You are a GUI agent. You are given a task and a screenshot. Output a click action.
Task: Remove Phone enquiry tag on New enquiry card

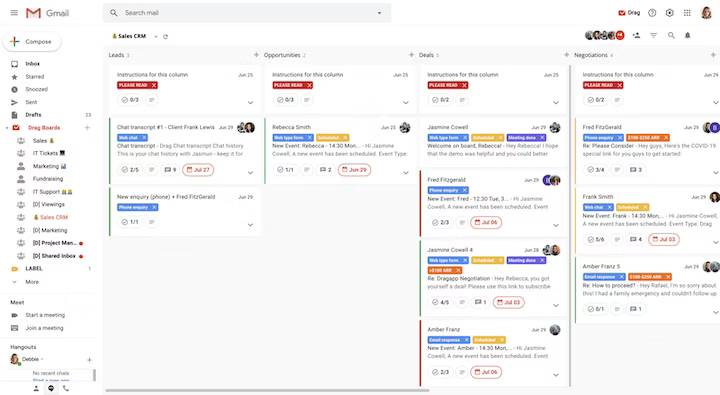click(154, 208)
